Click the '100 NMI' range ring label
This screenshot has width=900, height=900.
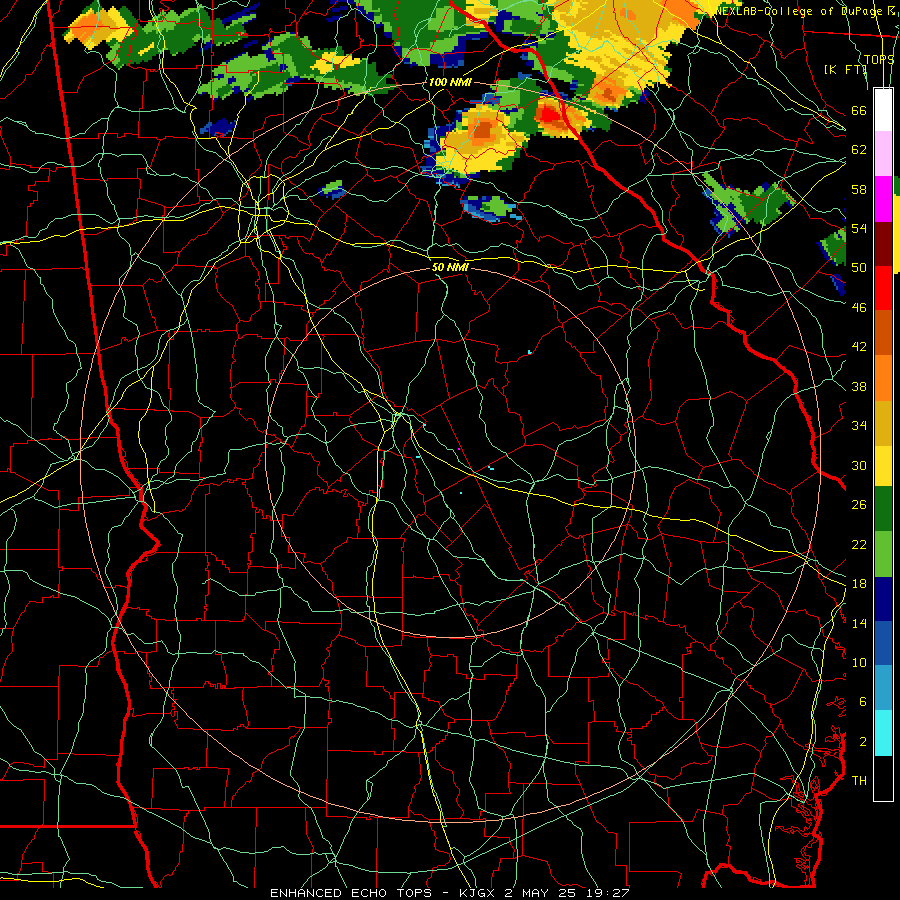click(x=450, y=82)
